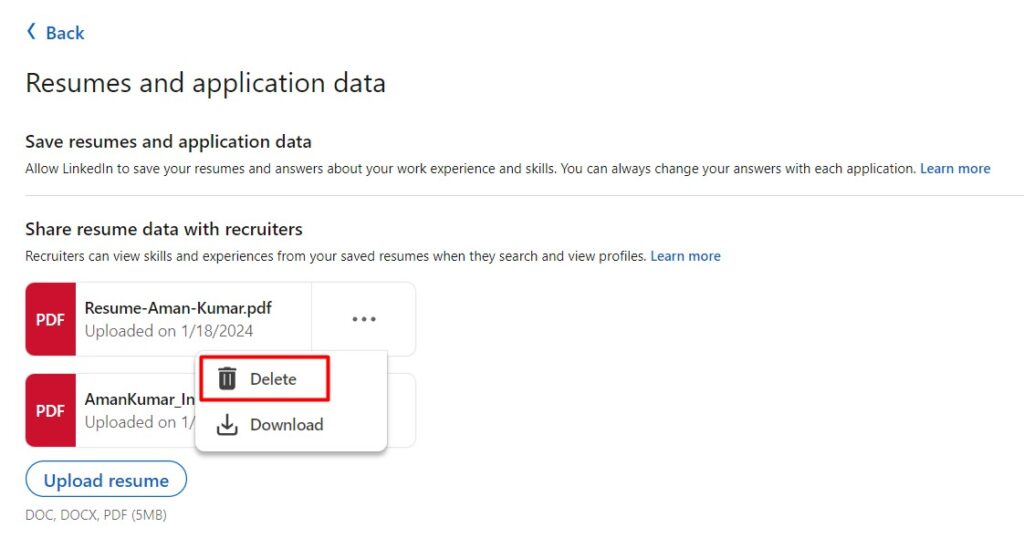Open Learn more under Share resume data section

point(685,256)
